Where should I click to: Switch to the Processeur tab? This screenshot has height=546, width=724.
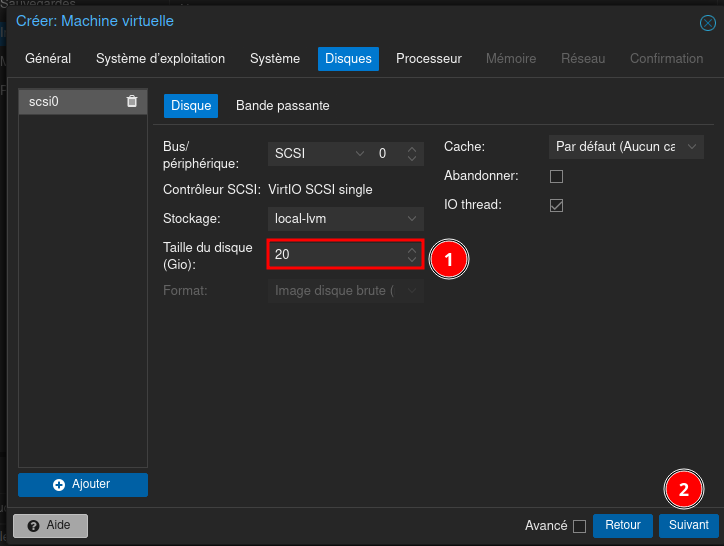pos(428,59)
